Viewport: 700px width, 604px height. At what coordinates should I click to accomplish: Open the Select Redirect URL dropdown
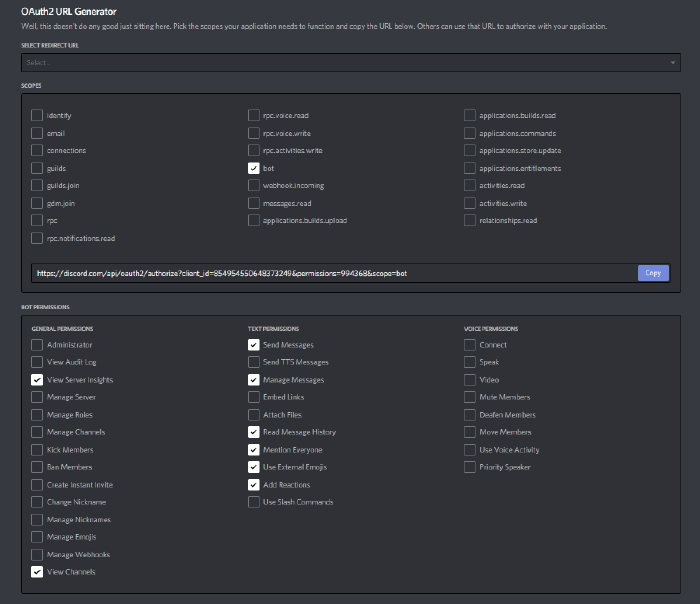350,62
